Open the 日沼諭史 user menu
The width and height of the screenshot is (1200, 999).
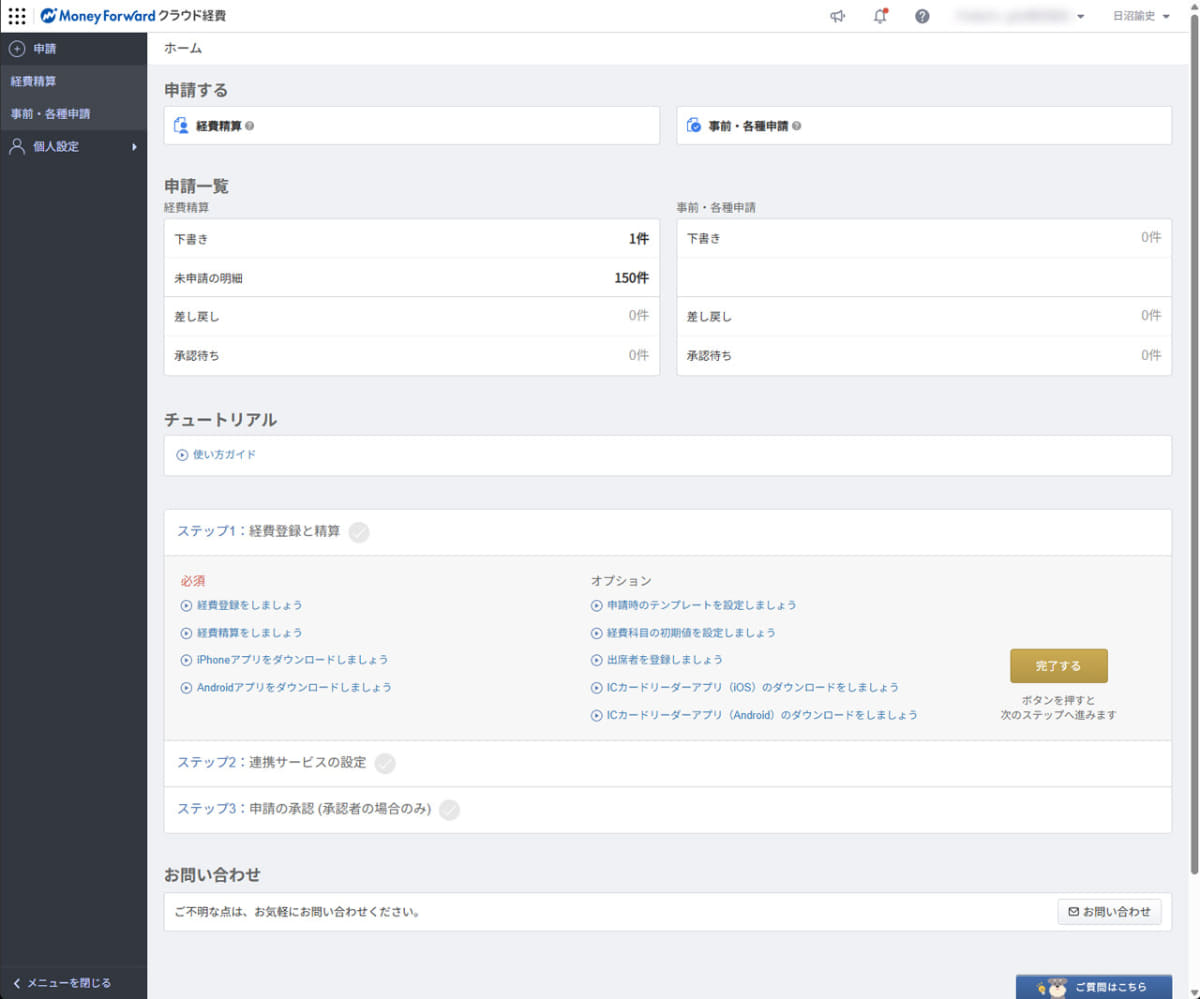(1138, 16)
